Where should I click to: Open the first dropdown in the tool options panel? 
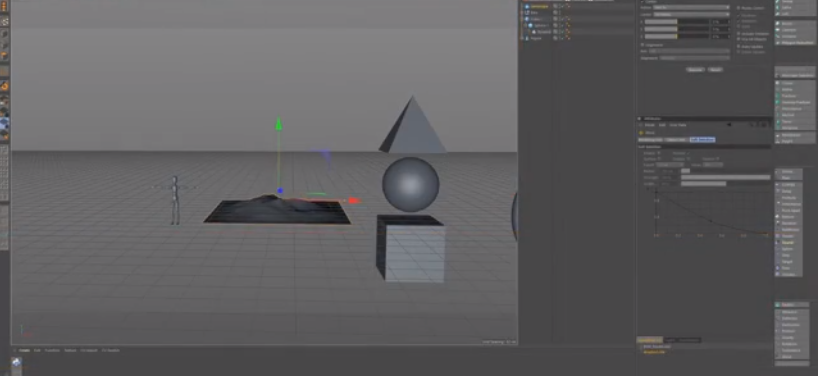(691, 8)
